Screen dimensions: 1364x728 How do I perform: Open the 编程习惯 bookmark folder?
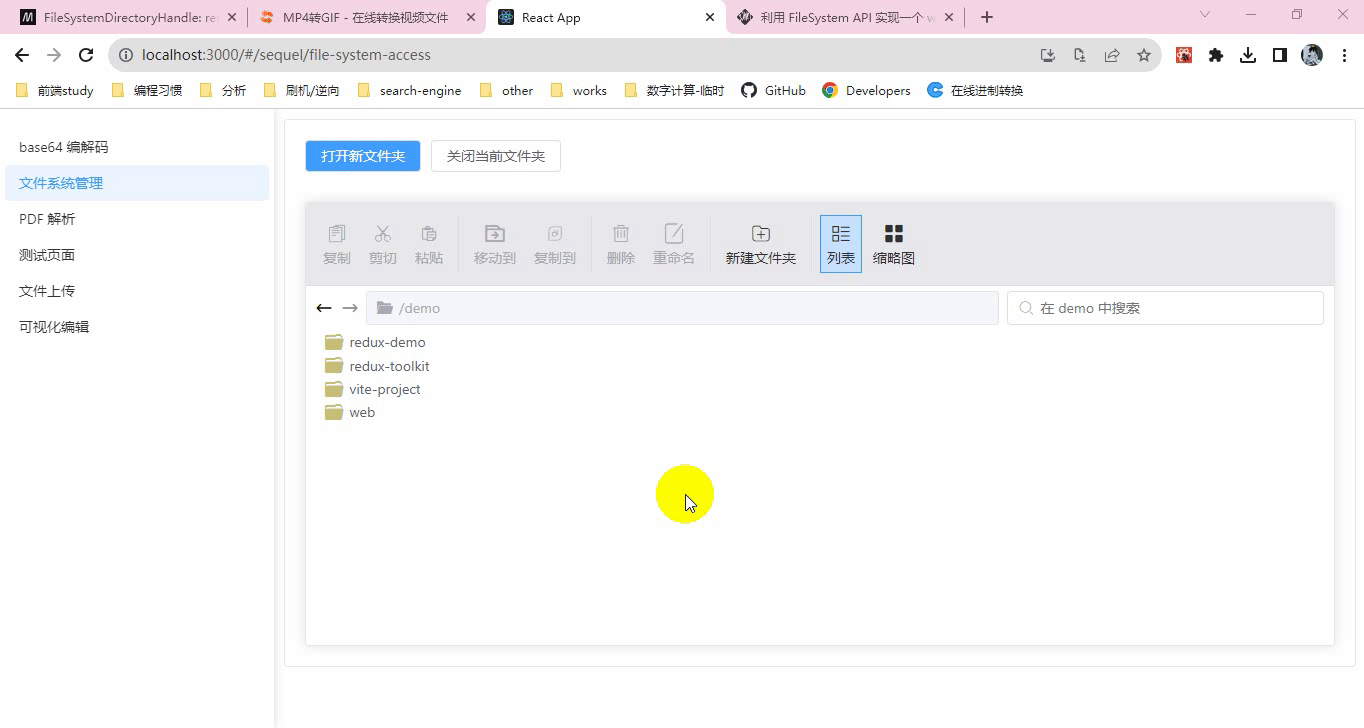coord(147,90)
